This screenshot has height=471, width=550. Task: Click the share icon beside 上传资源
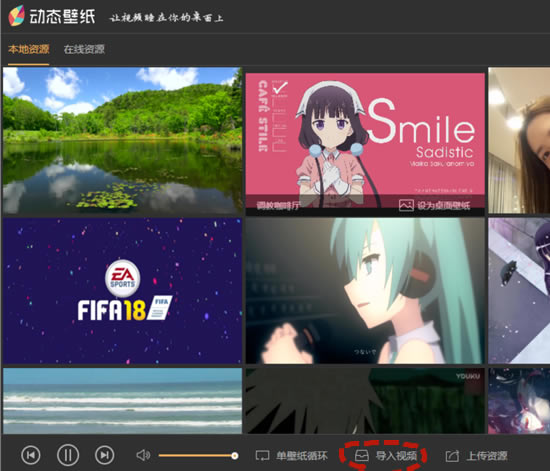(x=452, y=456)
